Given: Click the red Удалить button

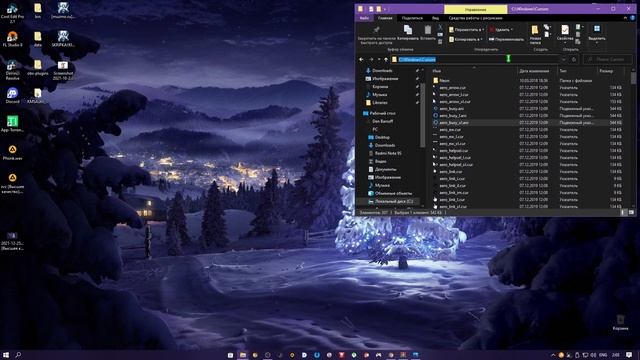Looking at the screenshot, I should pos(501,30).
